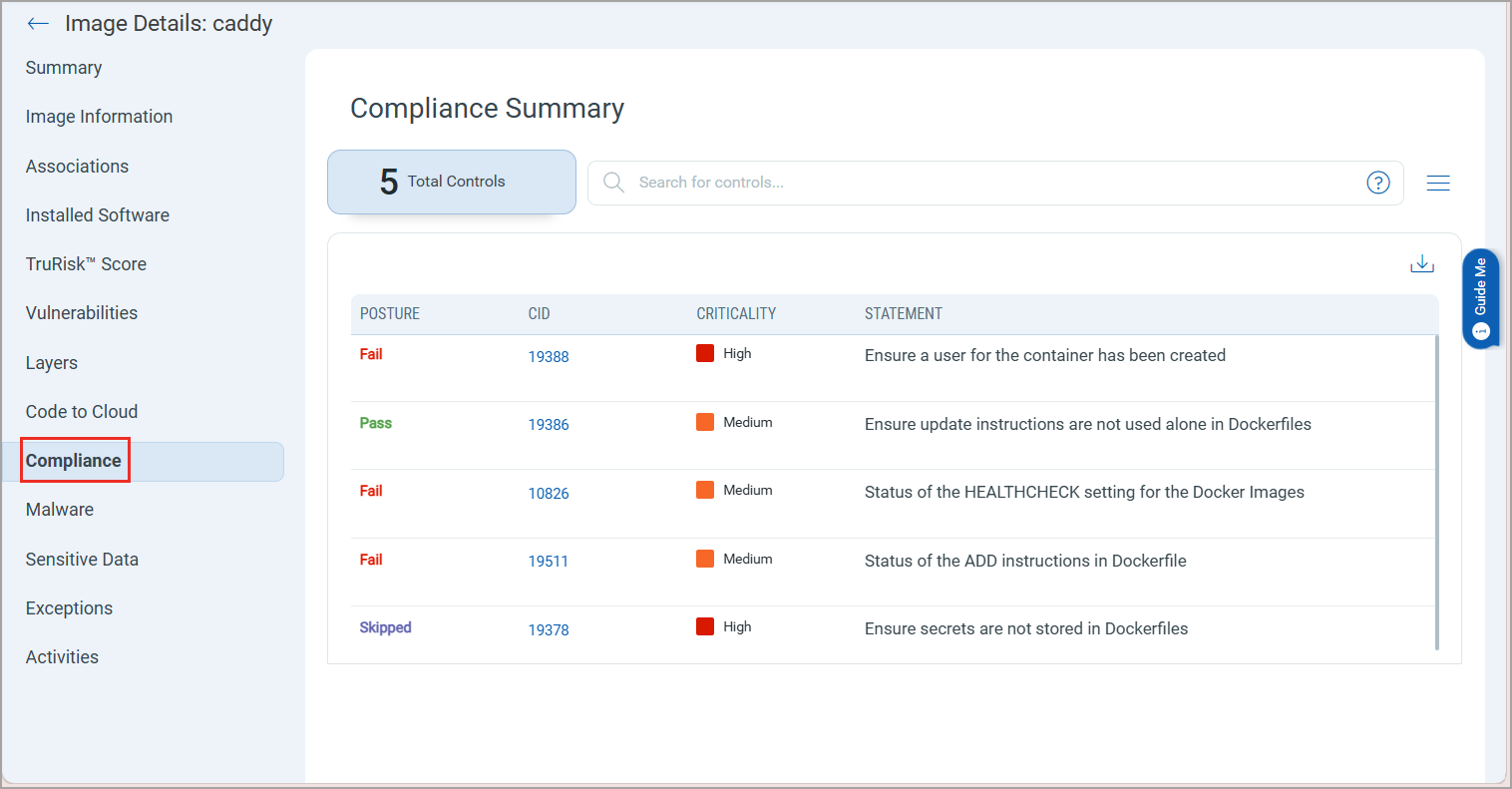Open control CID 19388 link
The image size is (1512, 789).
(549, 356)
